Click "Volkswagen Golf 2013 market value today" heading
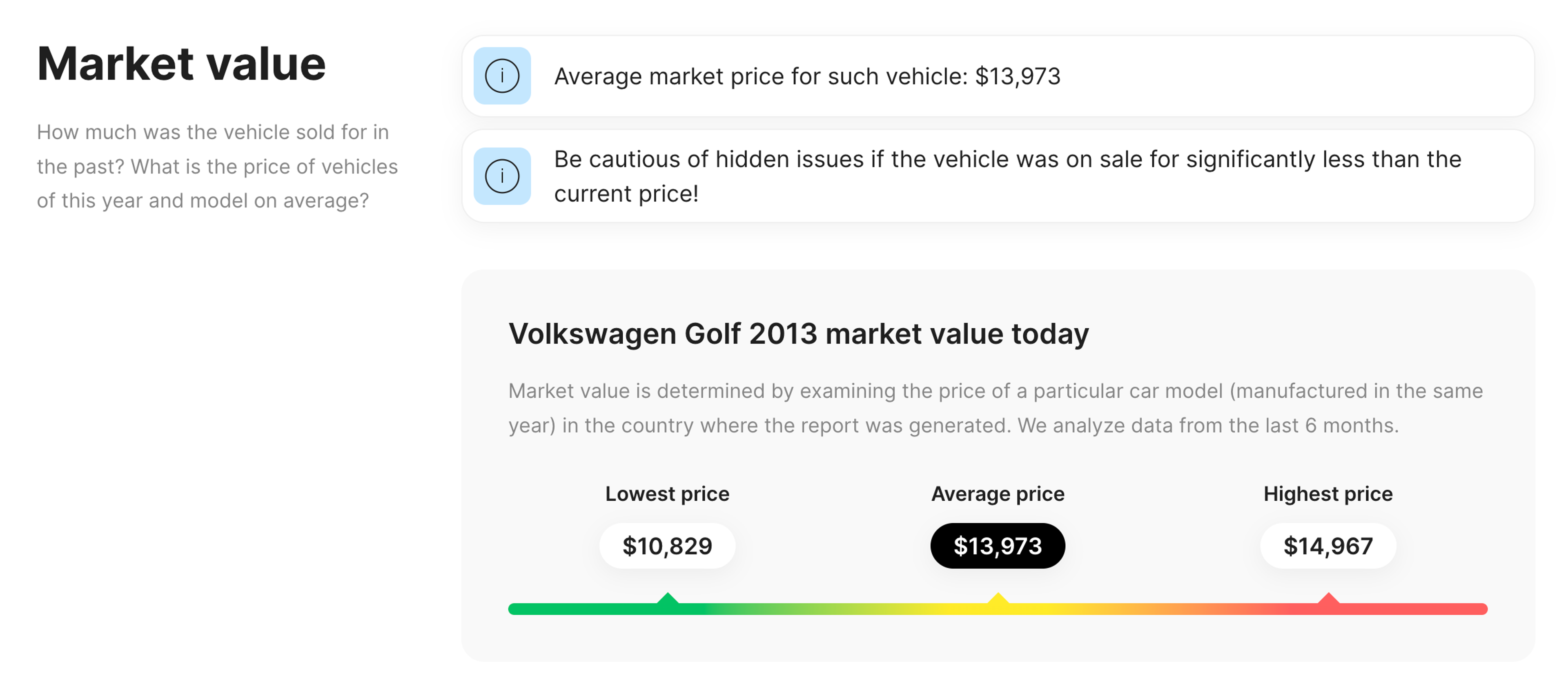Viewport: 1568px width, 691px height. point(798,334)
